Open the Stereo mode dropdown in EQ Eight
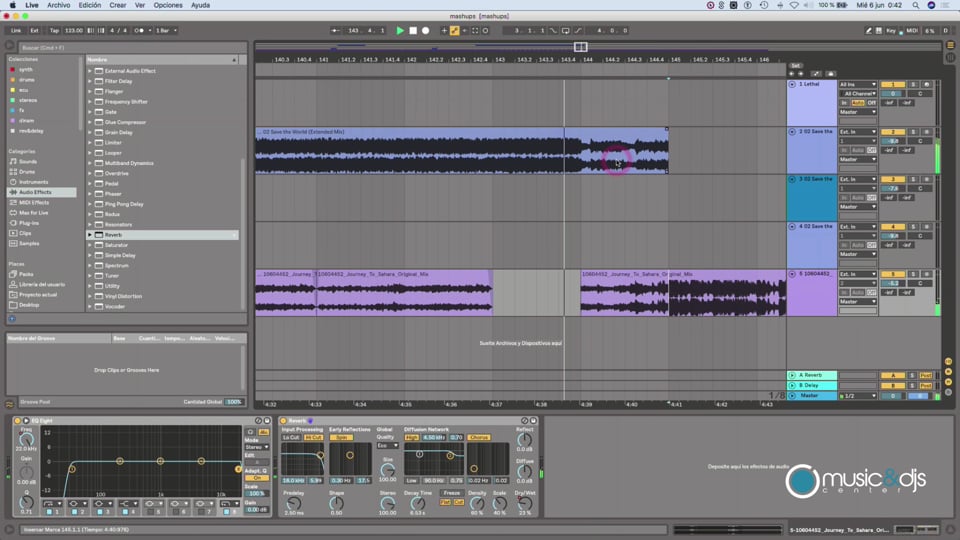The height and width of the screenshot is (540, 960). [x=257, y=447]
